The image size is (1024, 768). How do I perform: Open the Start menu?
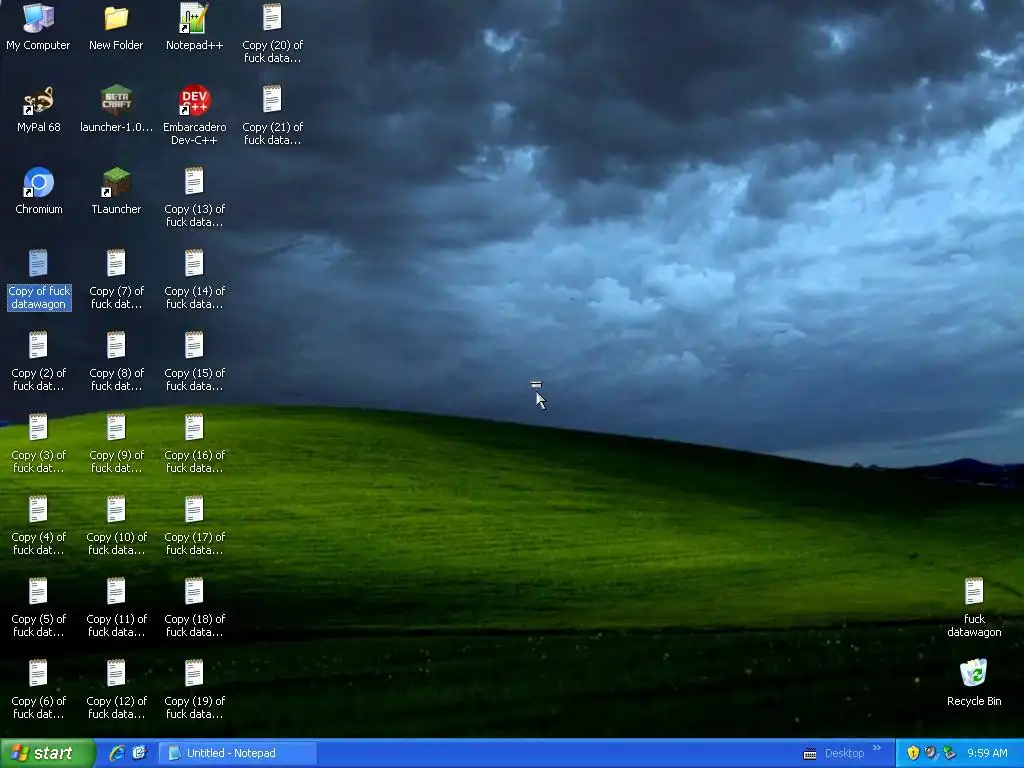48,753
